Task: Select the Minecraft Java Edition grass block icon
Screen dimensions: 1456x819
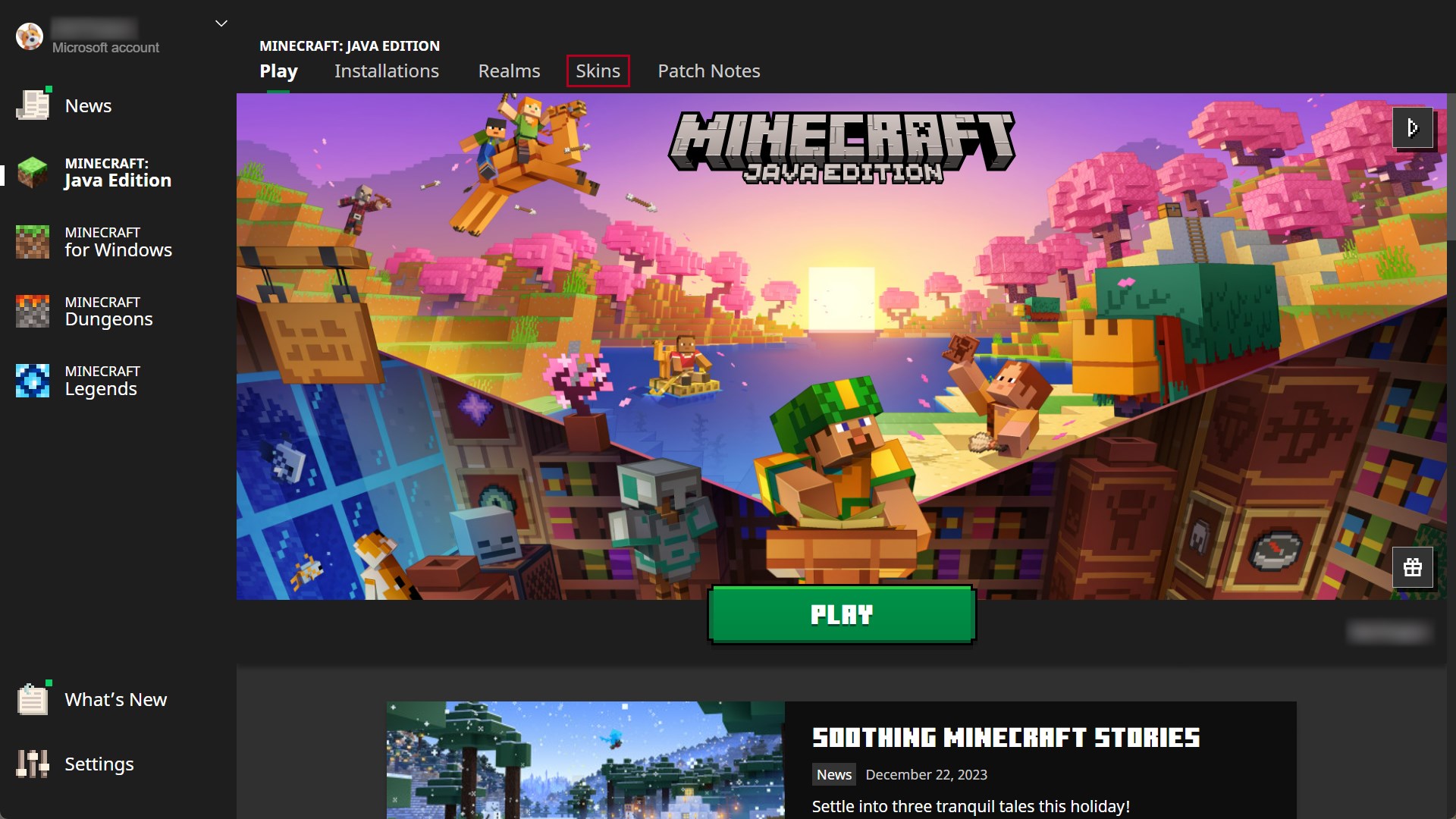Action: click(33, 173)
